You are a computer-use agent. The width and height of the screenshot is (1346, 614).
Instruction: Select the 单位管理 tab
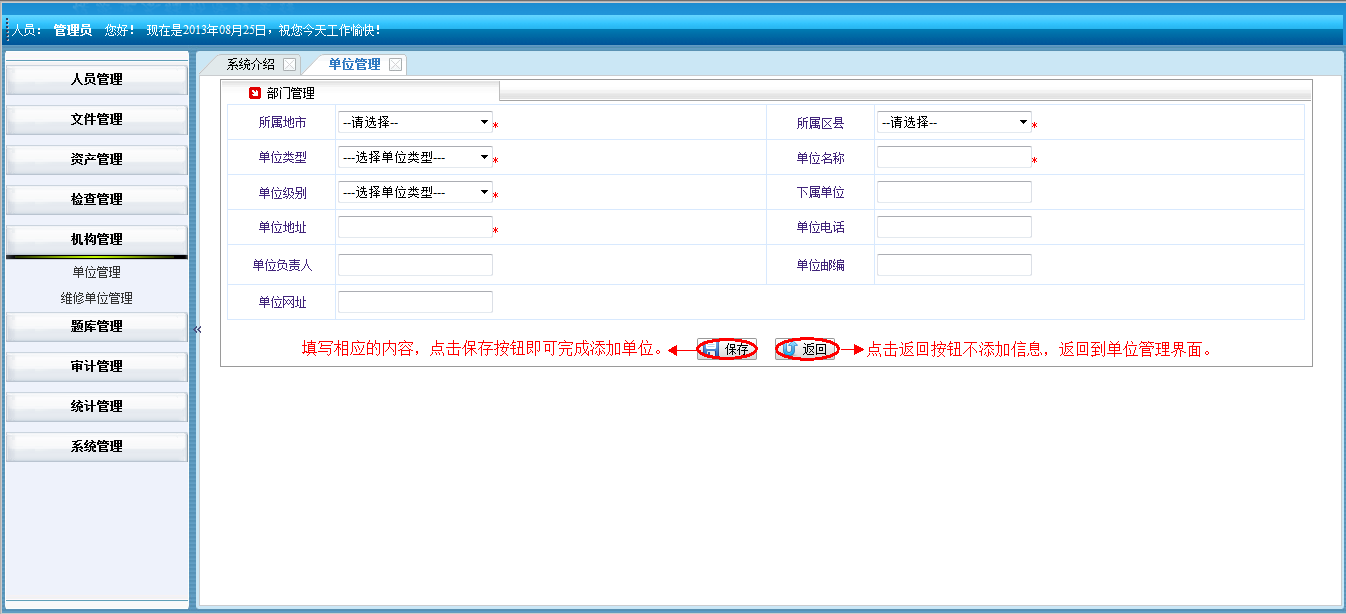[354, 64]
